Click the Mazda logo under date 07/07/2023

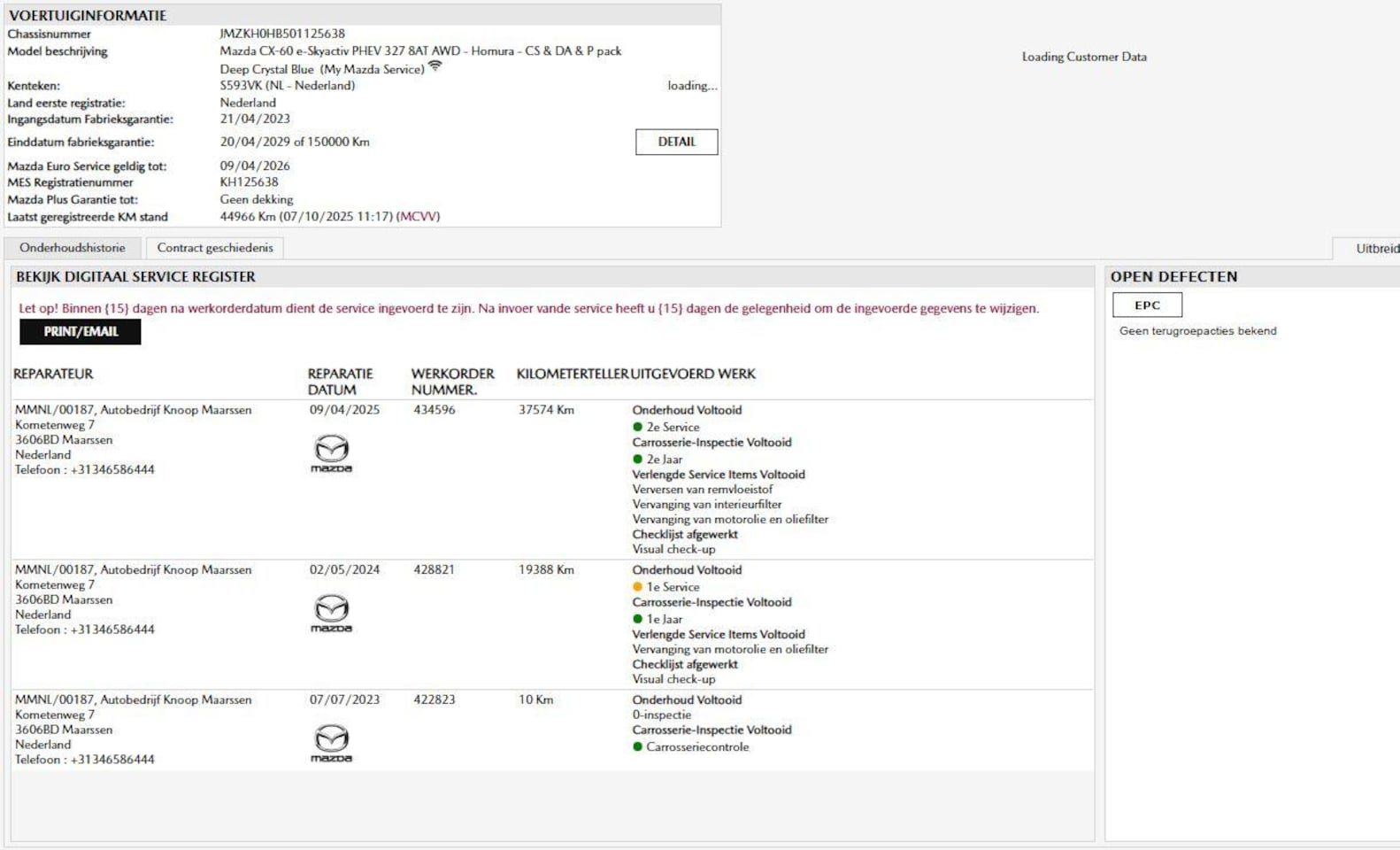[331, 742]
